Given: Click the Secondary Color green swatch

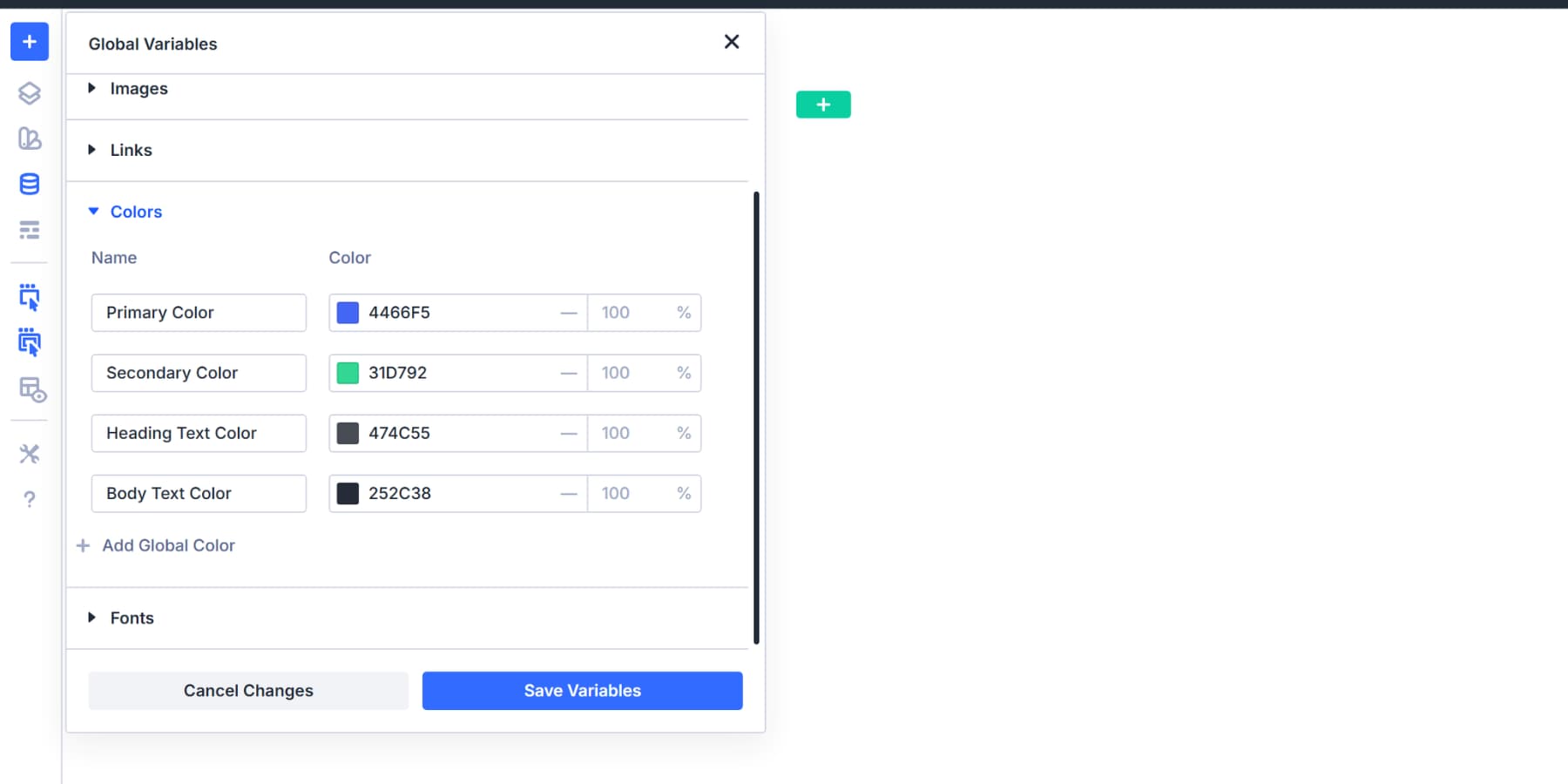Looking at the screenshot, I should (x=348, y=372).
